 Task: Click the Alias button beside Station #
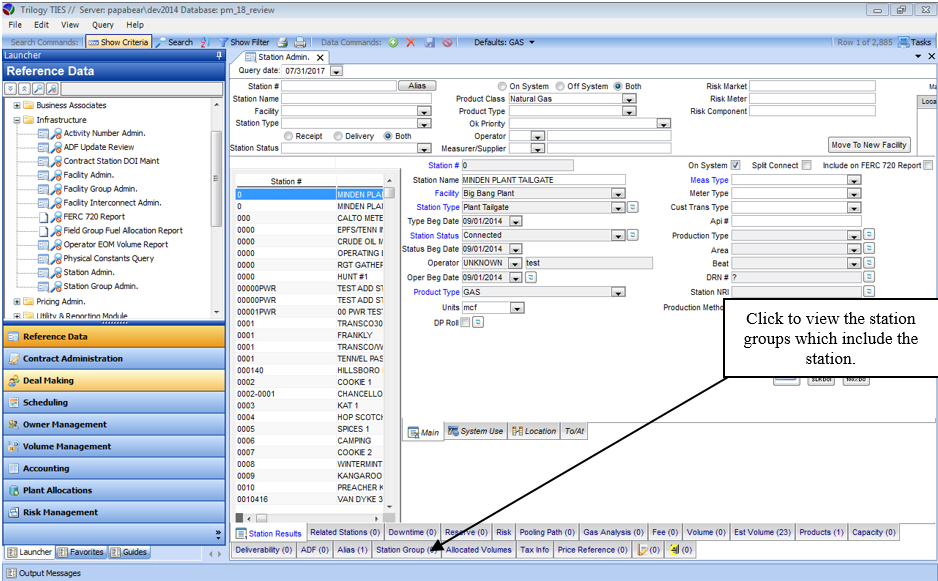[417, 86]
